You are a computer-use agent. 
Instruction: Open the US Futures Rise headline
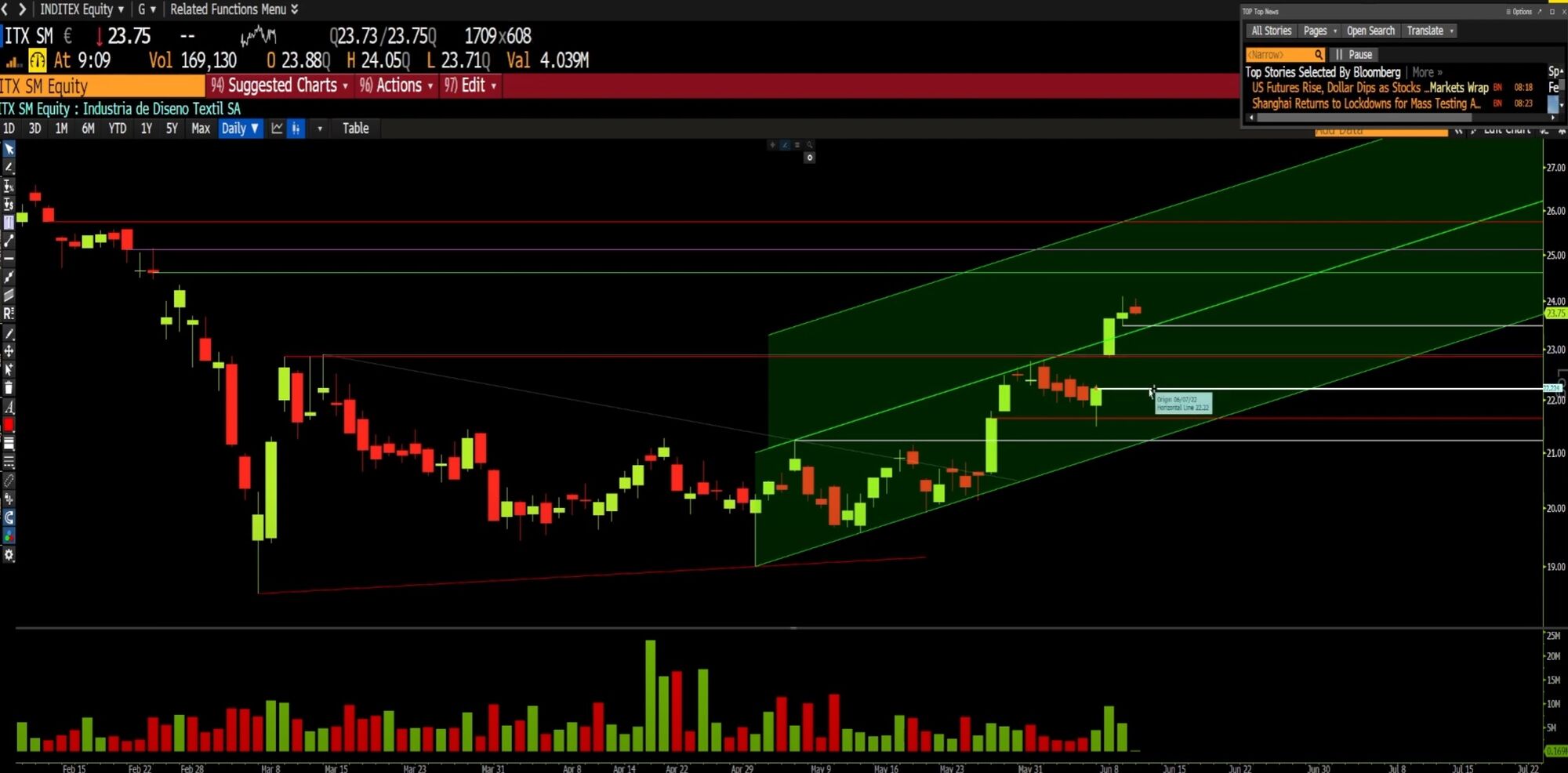click(x=1370, y=88)
